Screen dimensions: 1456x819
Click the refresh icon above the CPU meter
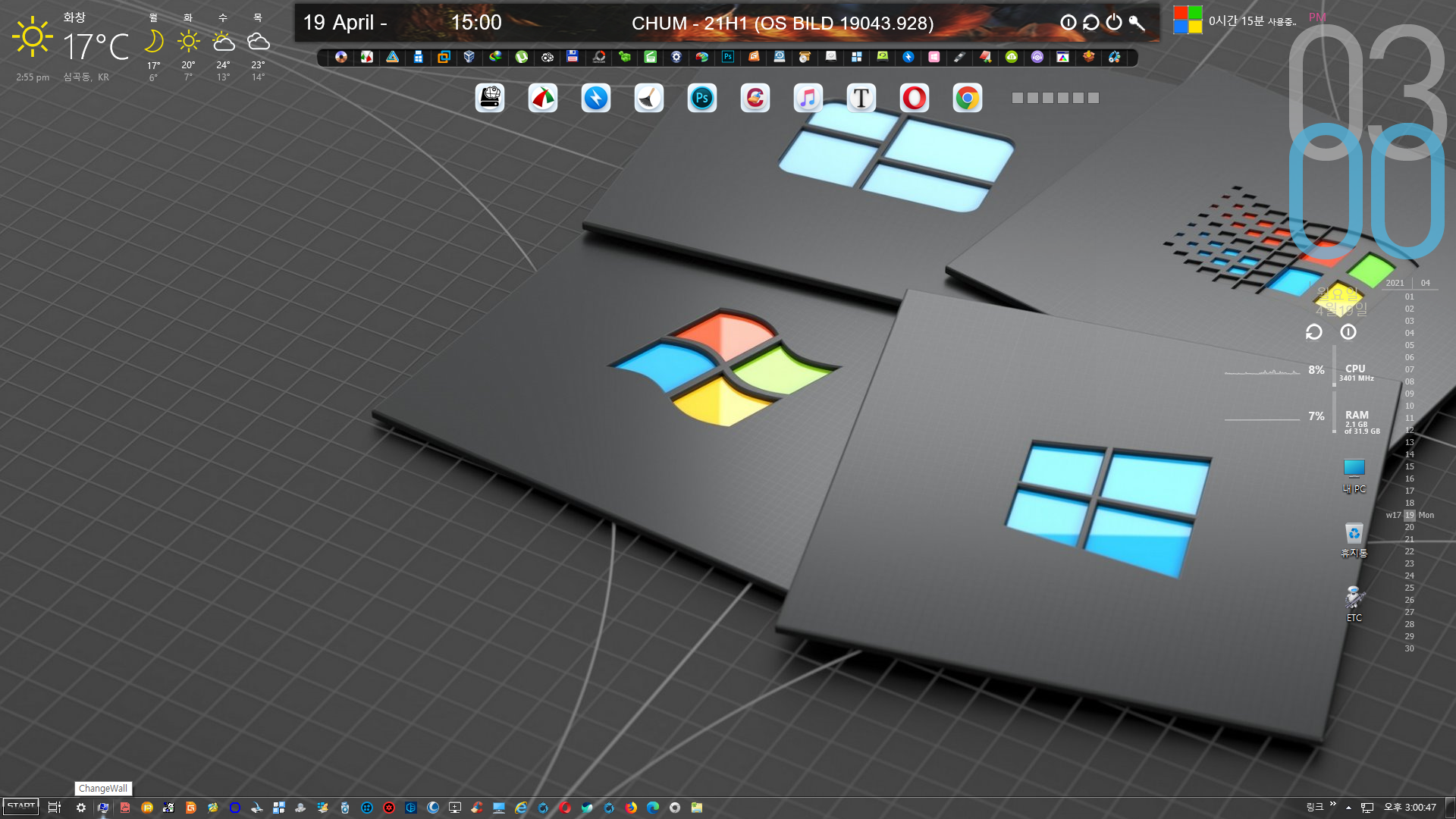pos(1314,332)
